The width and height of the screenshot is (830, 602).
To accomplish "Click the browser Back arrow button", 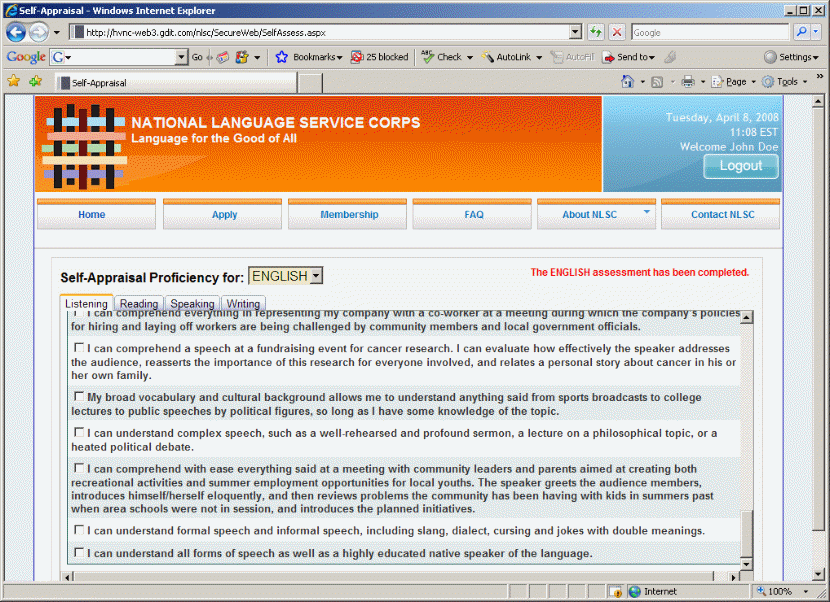I will coord(16,32).
